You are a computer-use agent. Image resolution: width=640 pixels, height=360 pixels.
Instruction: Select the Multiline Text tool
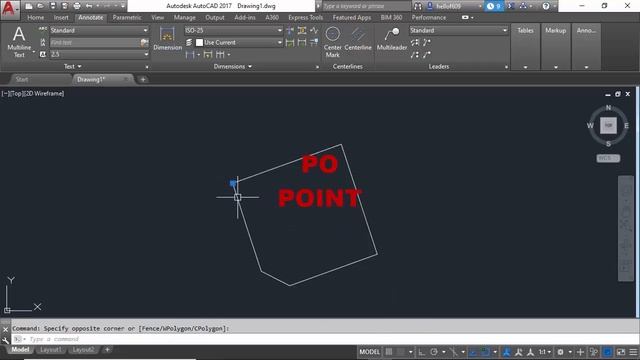tap(19, 42)
